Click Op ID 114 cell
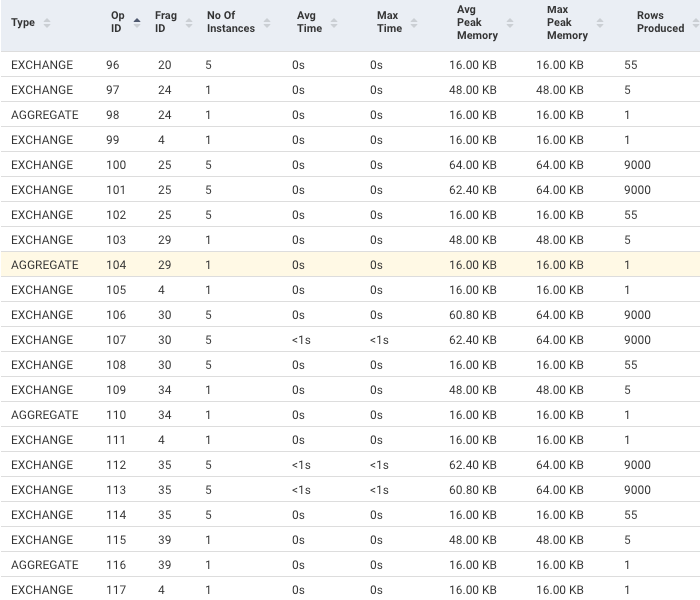This screenshot has height=600, width=700. click(116, 515)
